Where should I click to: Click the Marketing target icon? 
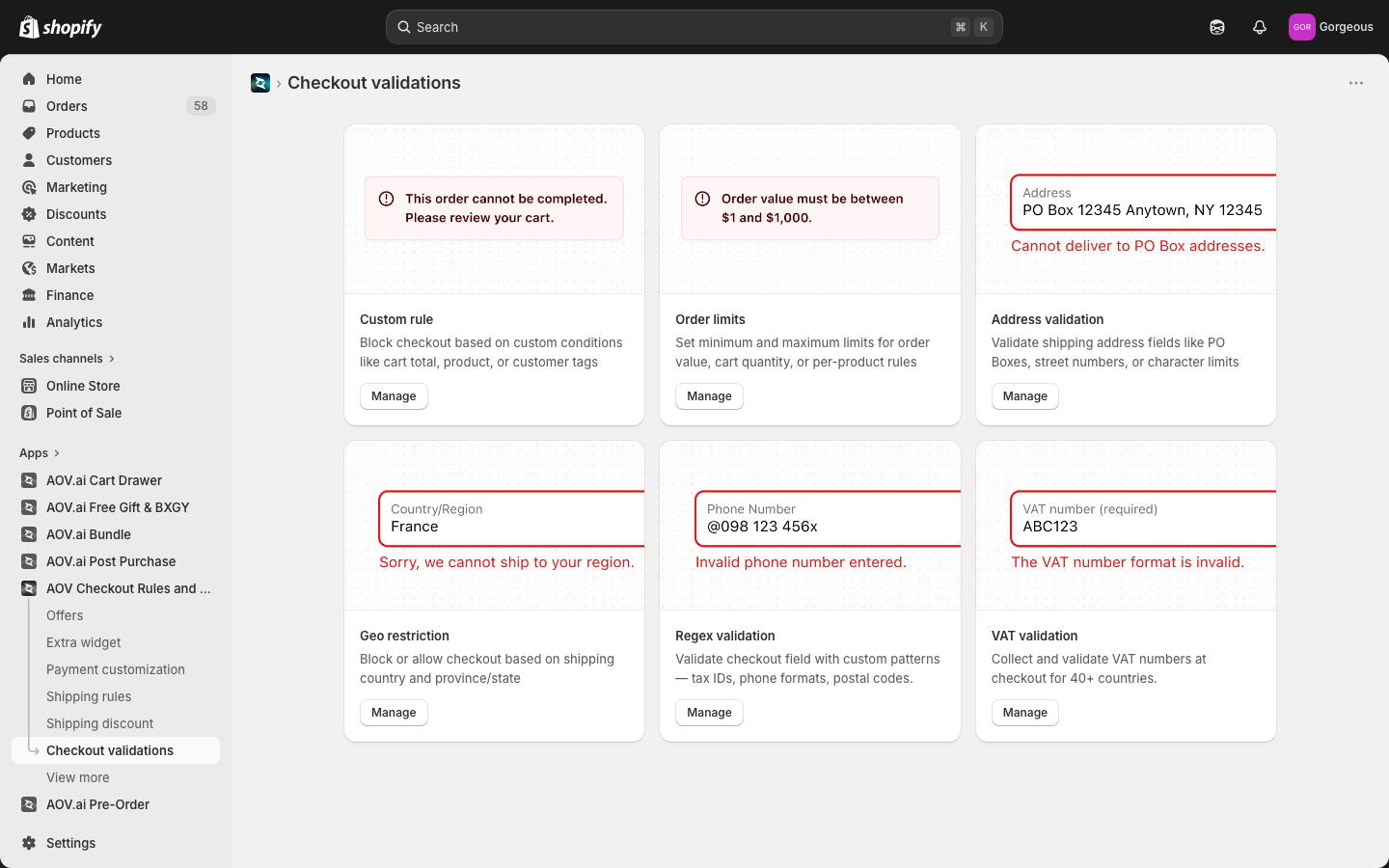pyautogui.click(x=29, y=187)
